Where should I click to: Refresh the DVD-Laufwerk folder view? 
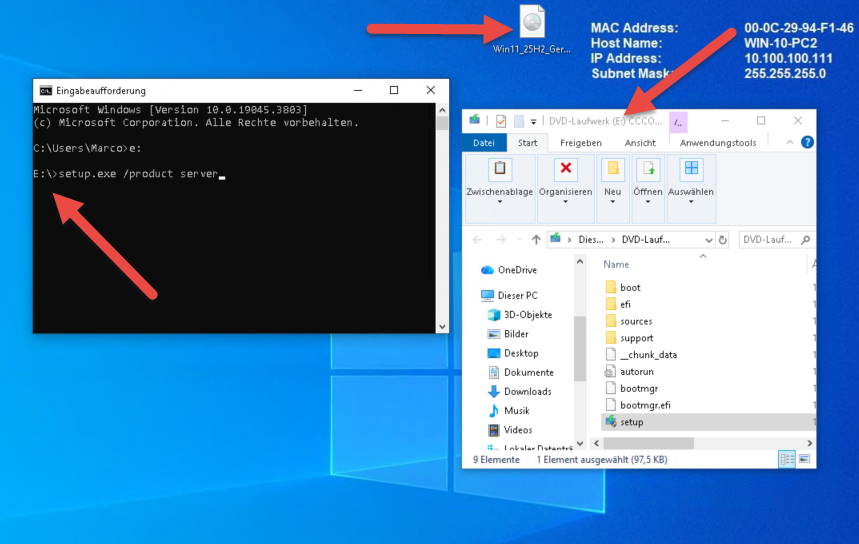click(722, 240)
